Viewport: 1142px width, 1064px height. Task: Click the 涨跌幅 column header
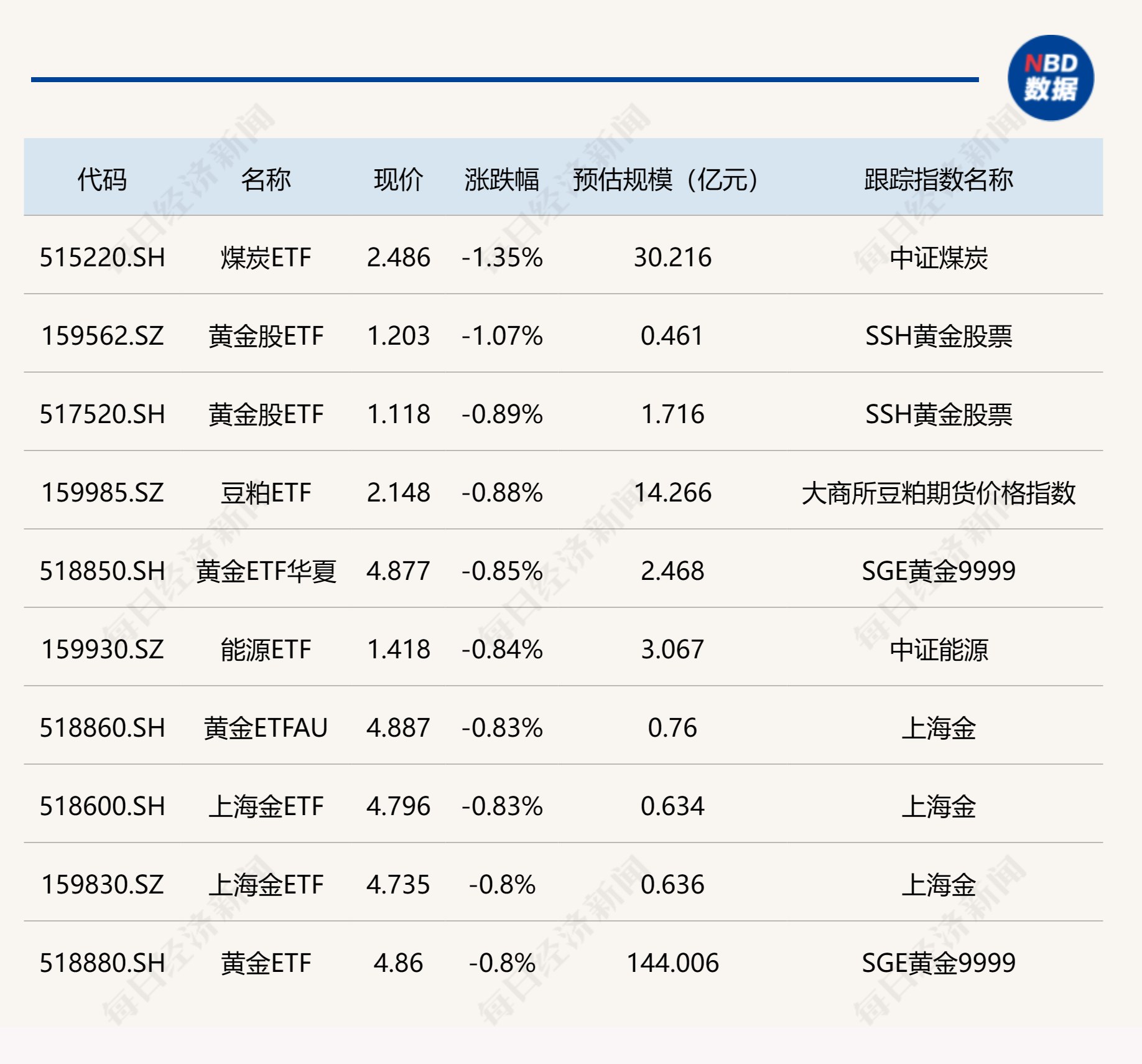[x=502, y=180]
